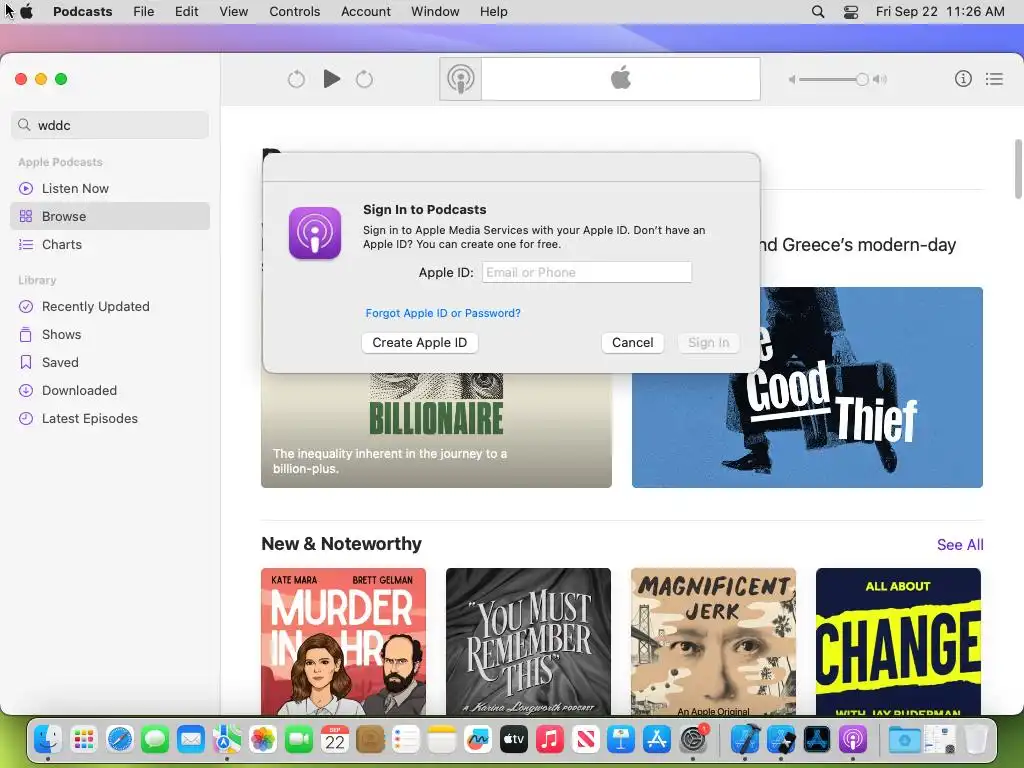Cancel the Sign In to Podcasts dialog

click(x=632, y=343)
